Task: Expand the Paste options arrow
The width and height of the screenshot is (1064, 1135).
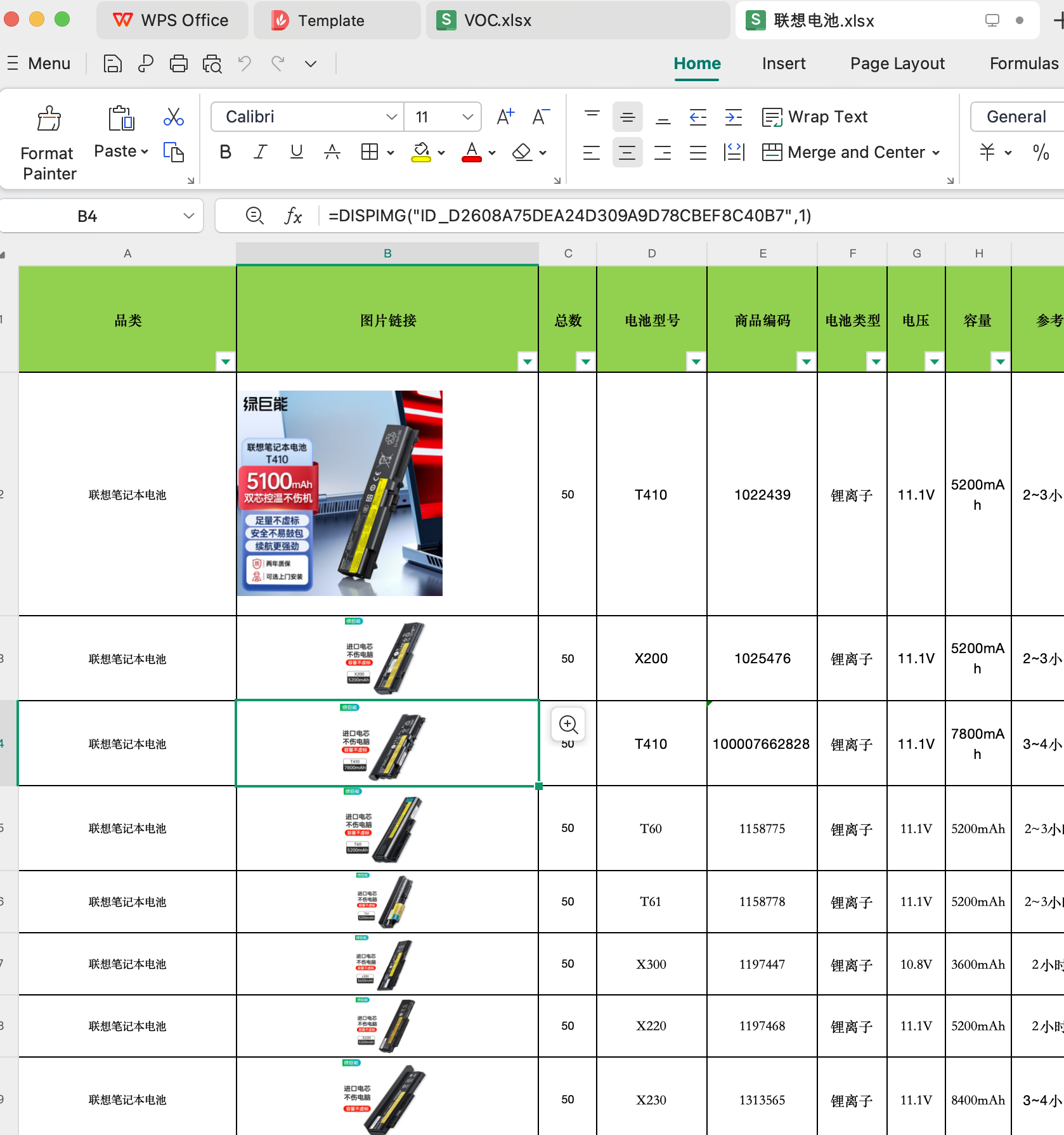Action: click(145, 152)
